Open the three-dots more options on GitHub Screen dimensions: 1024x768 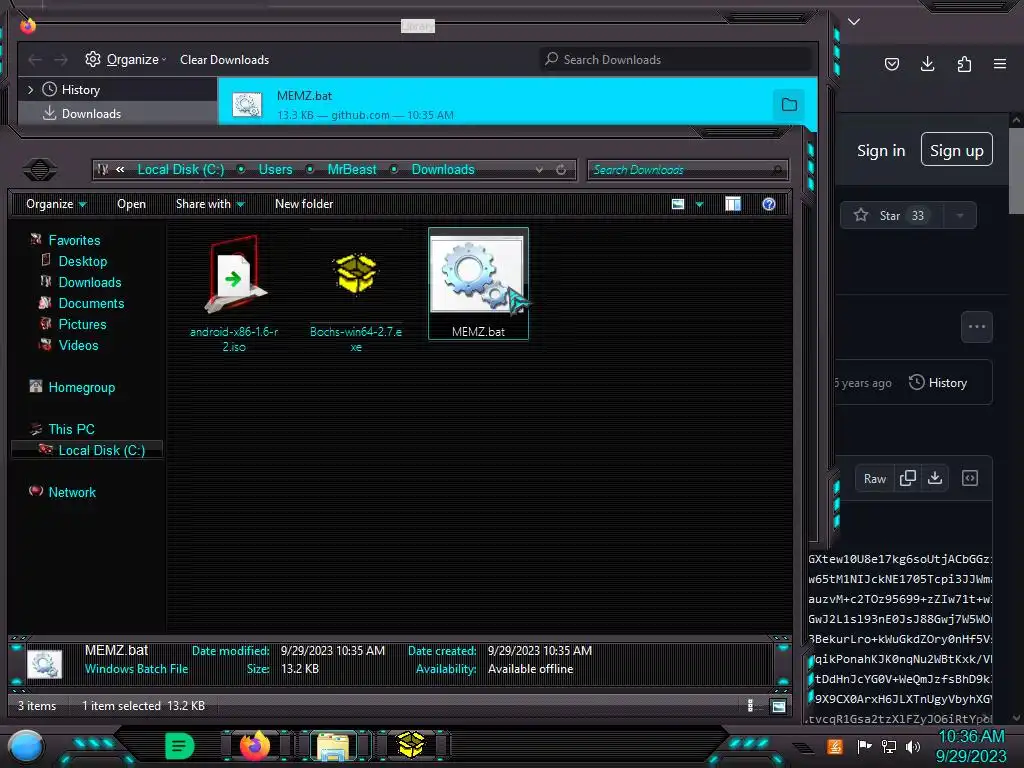976,327
